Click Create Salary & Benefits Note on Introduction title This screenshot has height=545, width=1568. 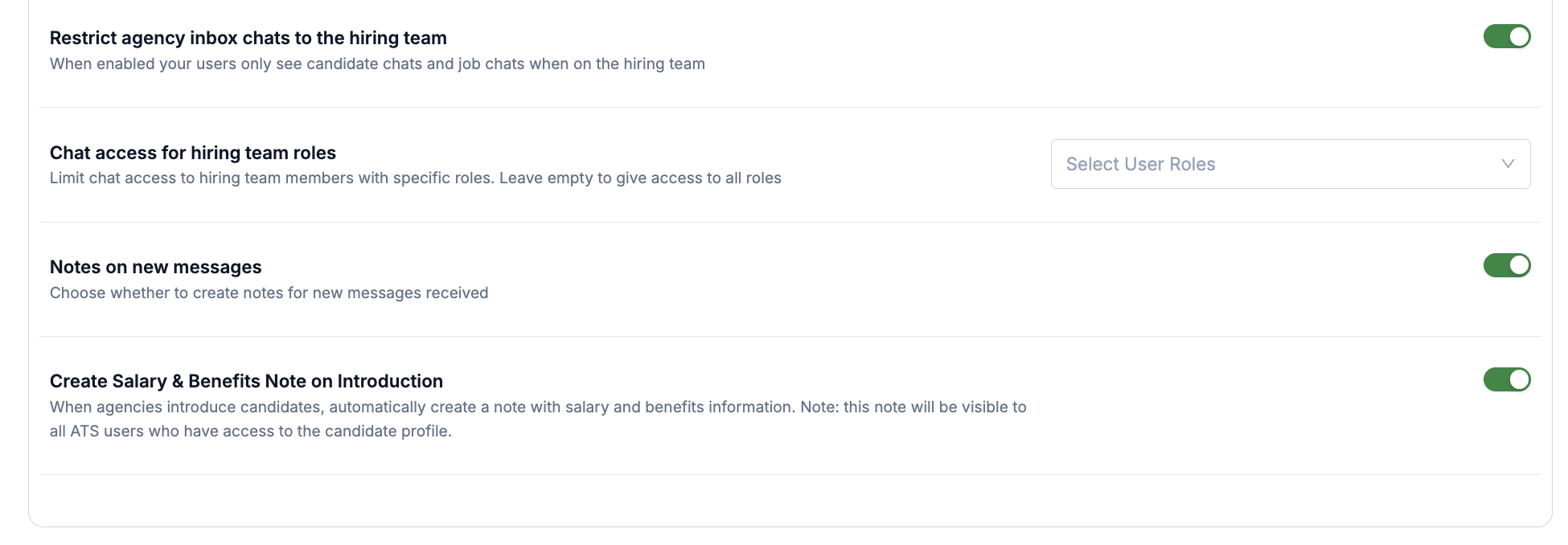tap(246, 381)
